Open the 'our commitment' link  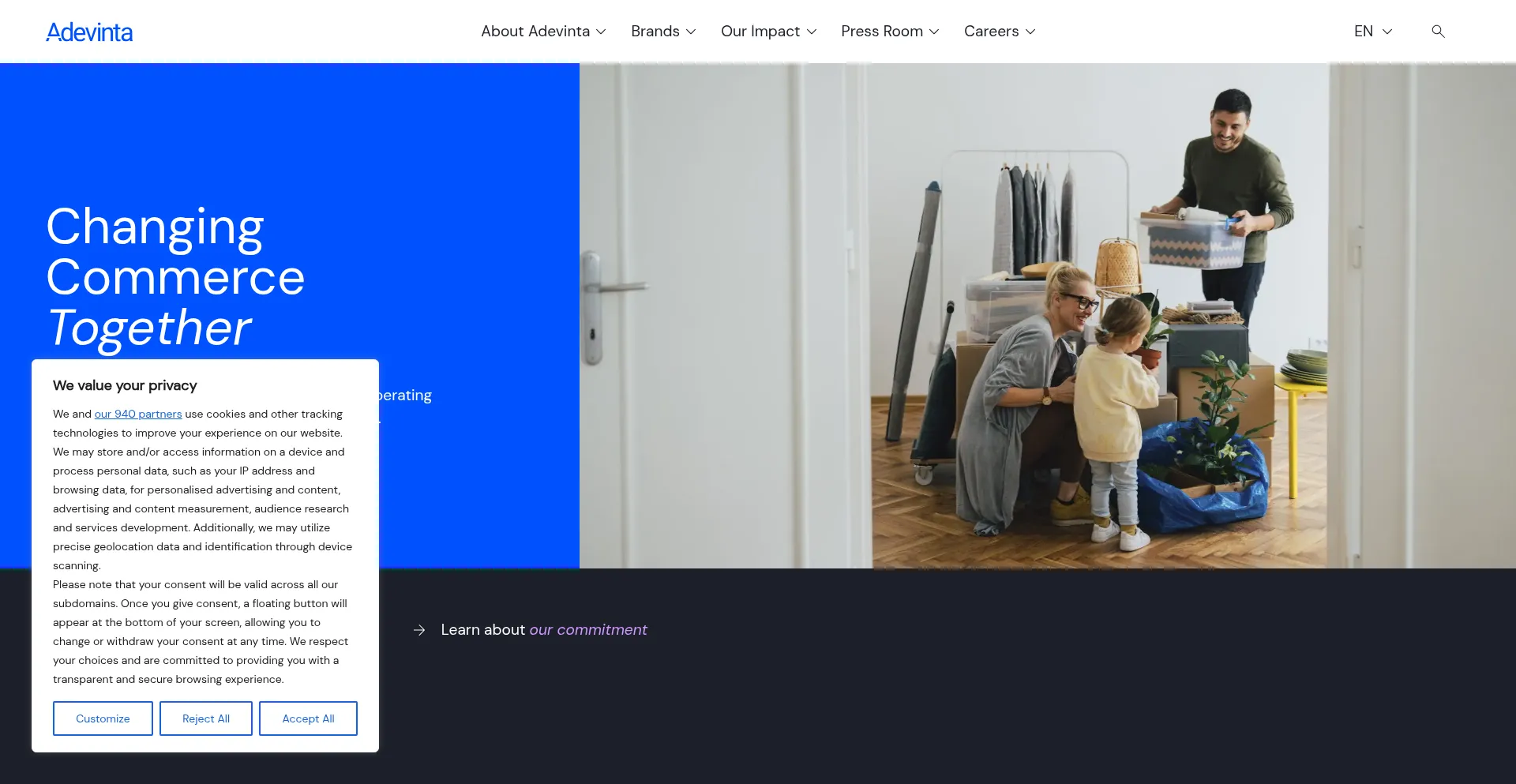[587, 630]
